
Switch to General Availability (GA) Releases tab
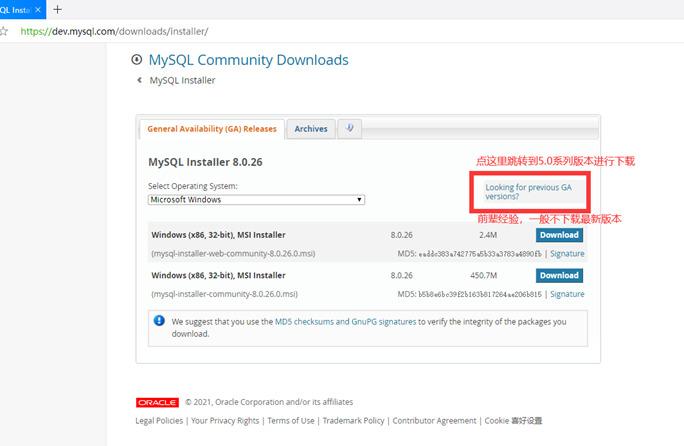coord(212,129)
